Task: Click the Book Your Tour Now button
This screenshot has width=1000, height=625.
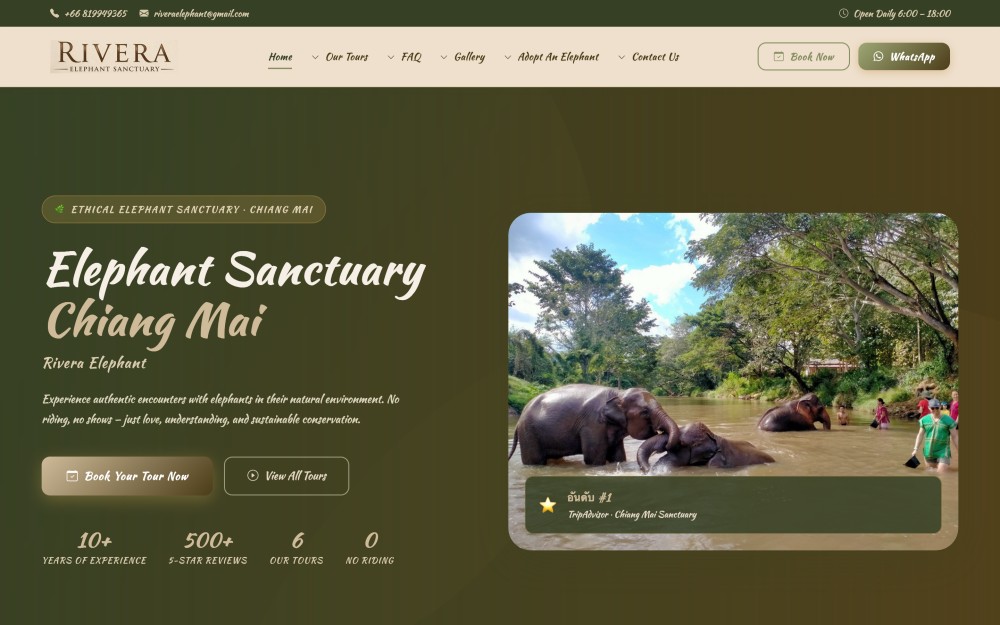Action: pos(127,476)
